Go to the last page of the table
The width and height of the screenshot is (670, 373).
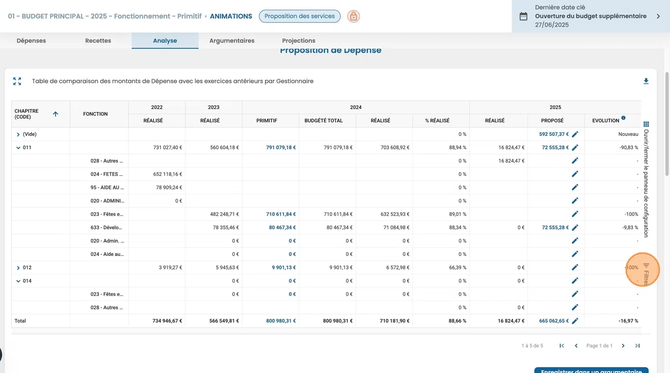[x=637, y=346]
